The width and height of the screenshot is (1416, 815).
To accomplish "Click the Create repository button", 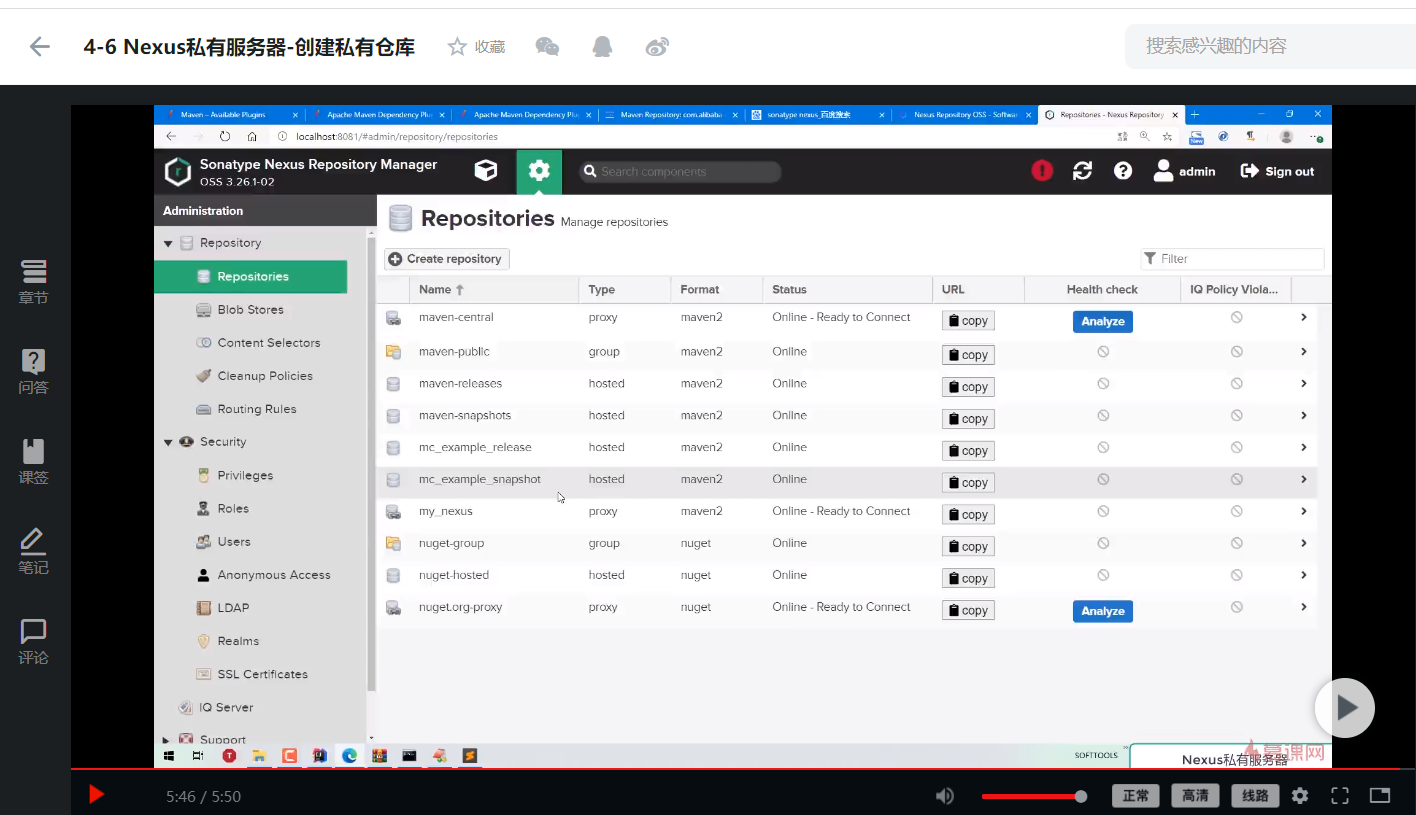I will pyautogui.click(x=447, y=259).
